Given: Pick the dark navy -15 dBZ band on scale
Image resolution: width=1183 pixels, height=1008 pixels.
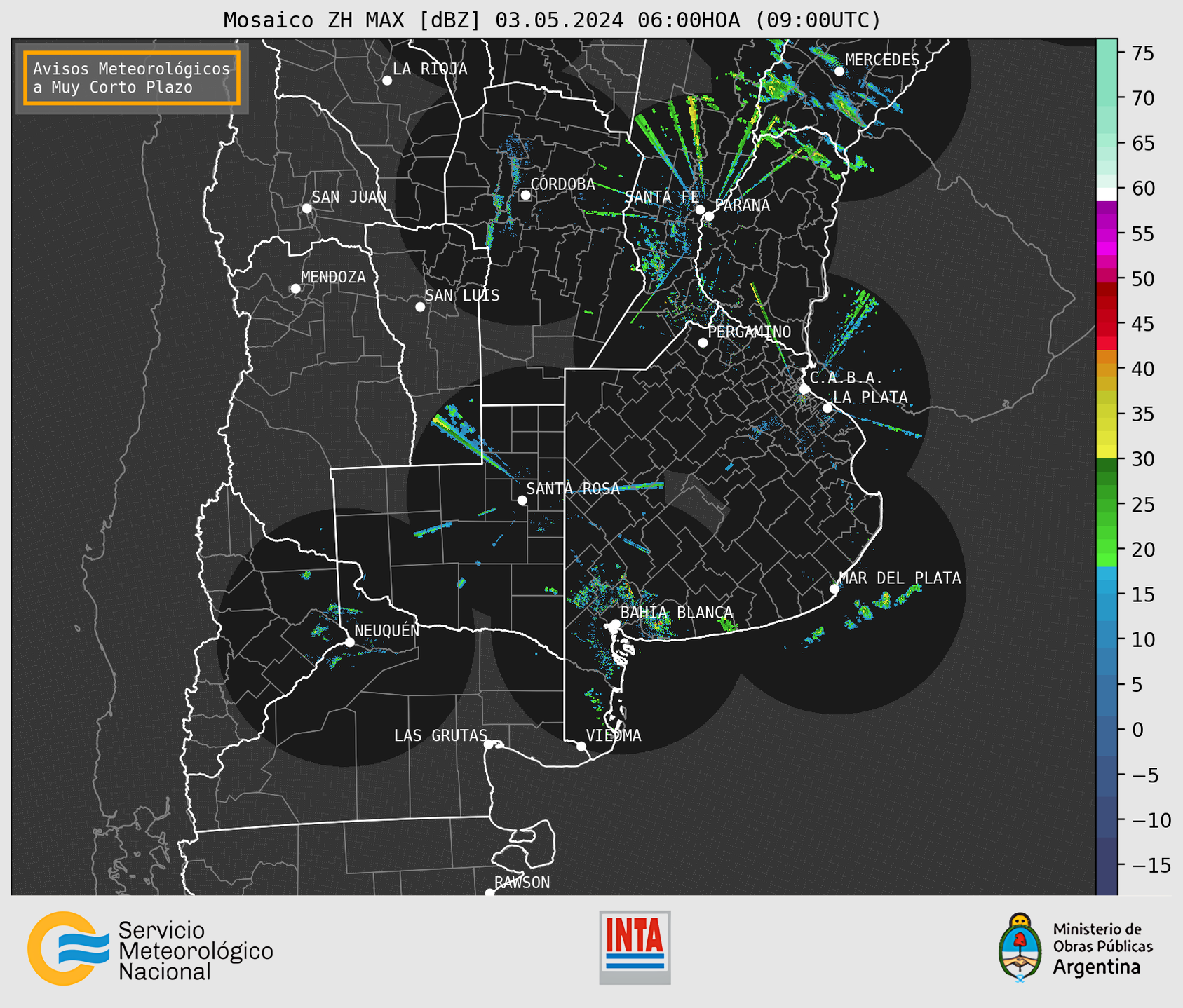Looking at the screenshot, I should click(x=1107, y=866).
